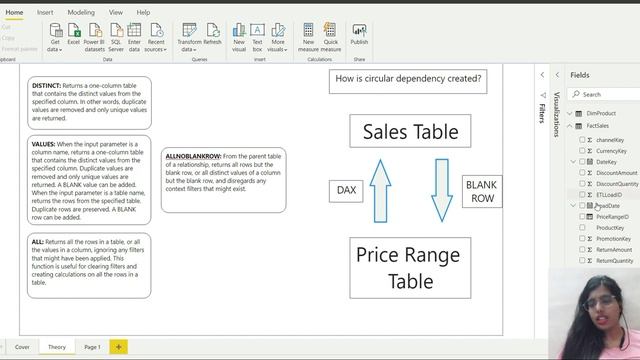Check the PriceRangeID field
This screenshot has height=360, width=640.
pyautogui.click(x=582, y=216)
